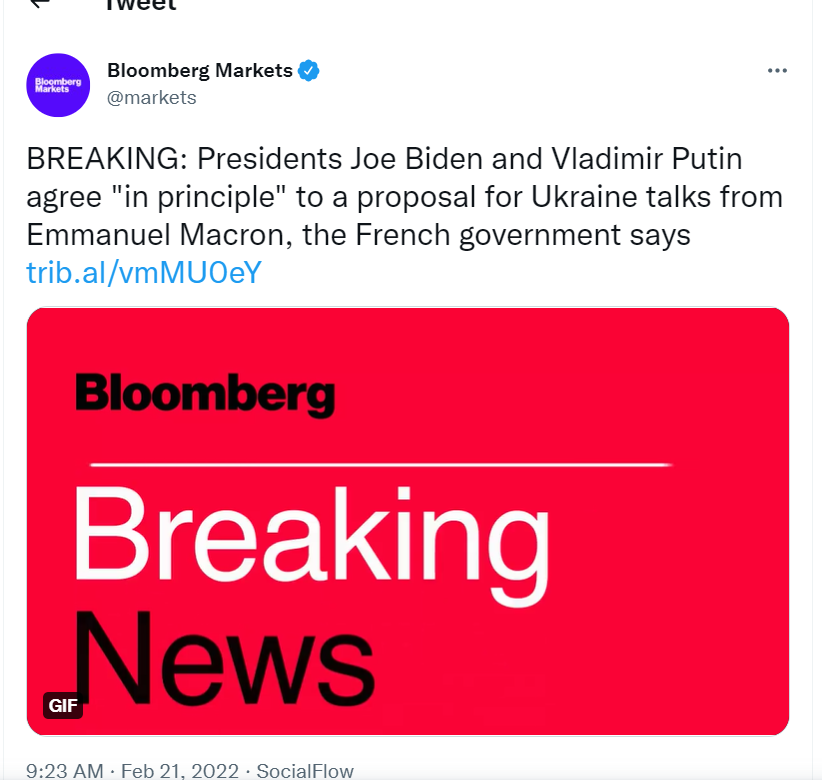Click the Feb 21, 2022 date

click(x=180, y=771)
